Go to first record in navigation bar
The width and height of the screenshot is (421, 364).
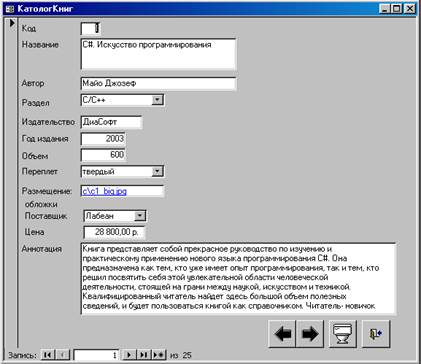pos(48,355)
